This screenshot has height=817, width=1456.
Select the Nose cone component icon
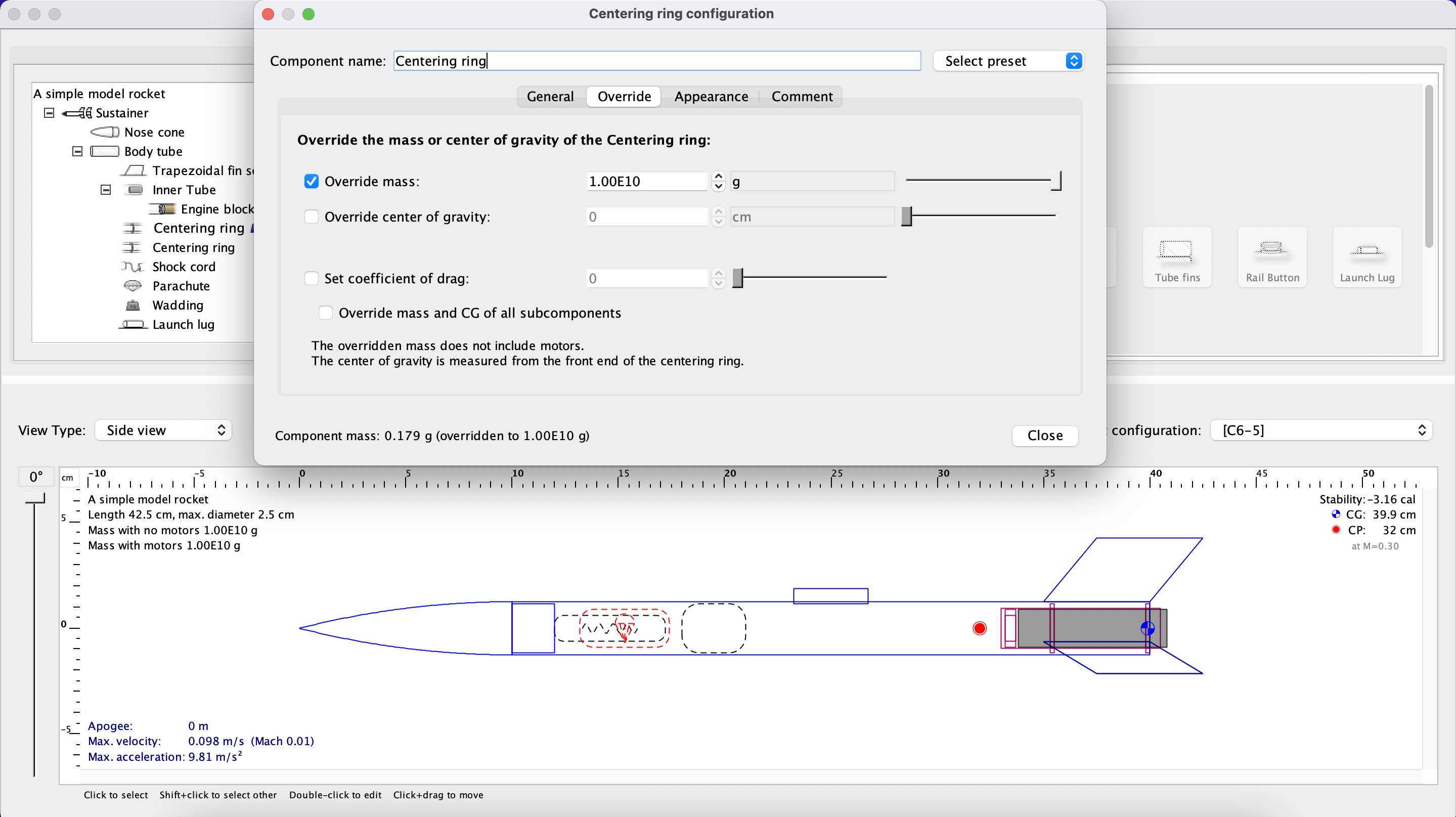[x=105, y=132]
